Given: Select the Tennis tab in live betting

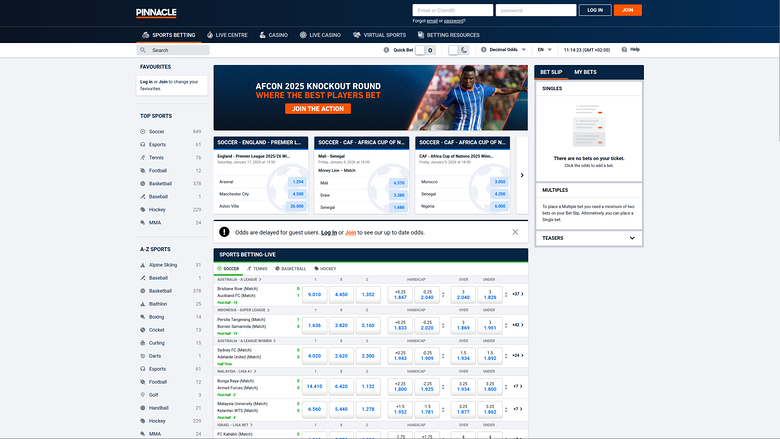Looking at the screenshot, I should pos(258,269).
